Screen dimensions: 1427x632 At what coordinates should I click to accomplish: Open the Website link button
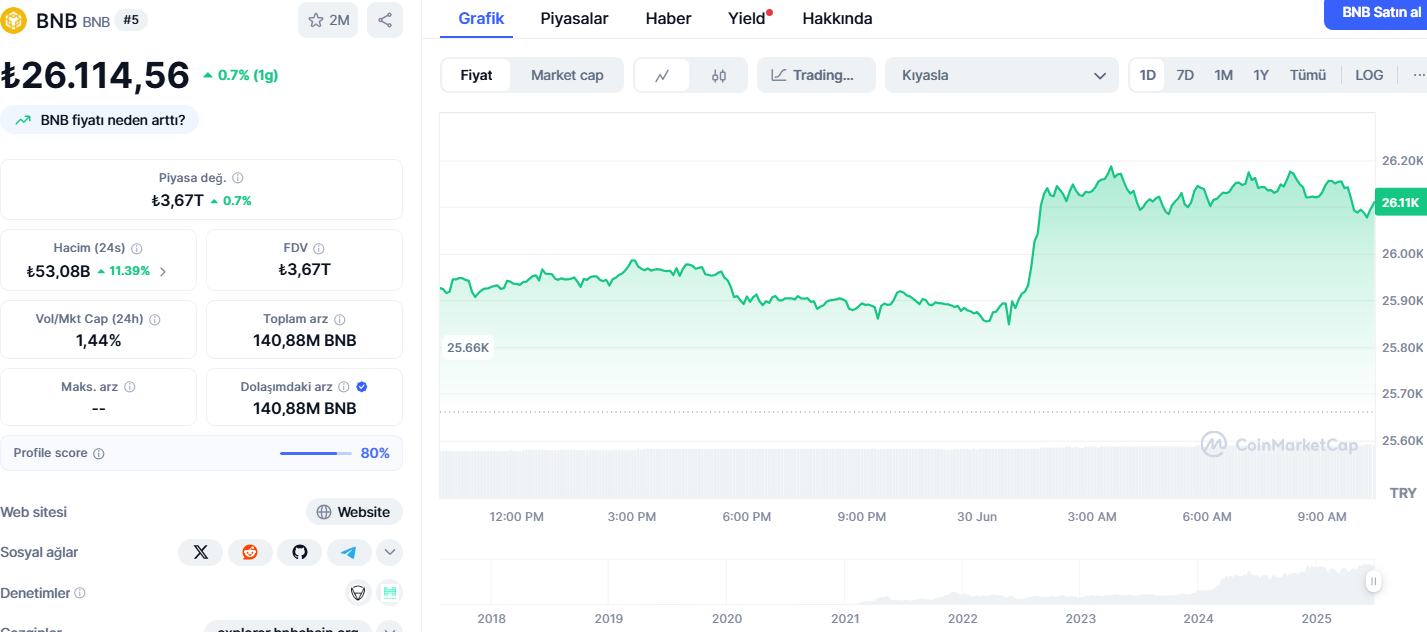pyautogui.click(x=354, y=512)
